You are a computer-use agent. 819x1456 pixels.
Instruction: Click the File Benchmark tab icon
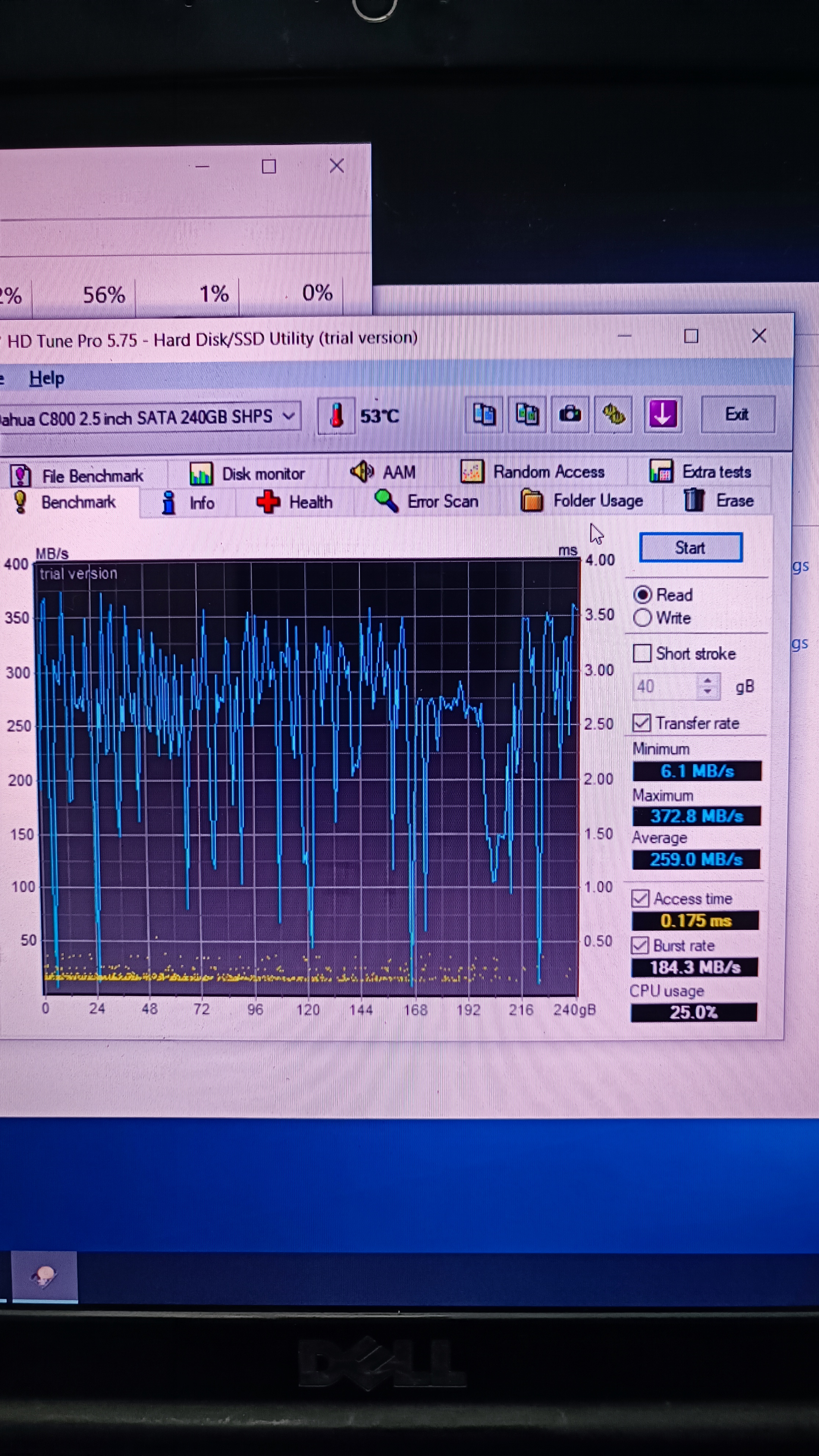pos(20,476)
